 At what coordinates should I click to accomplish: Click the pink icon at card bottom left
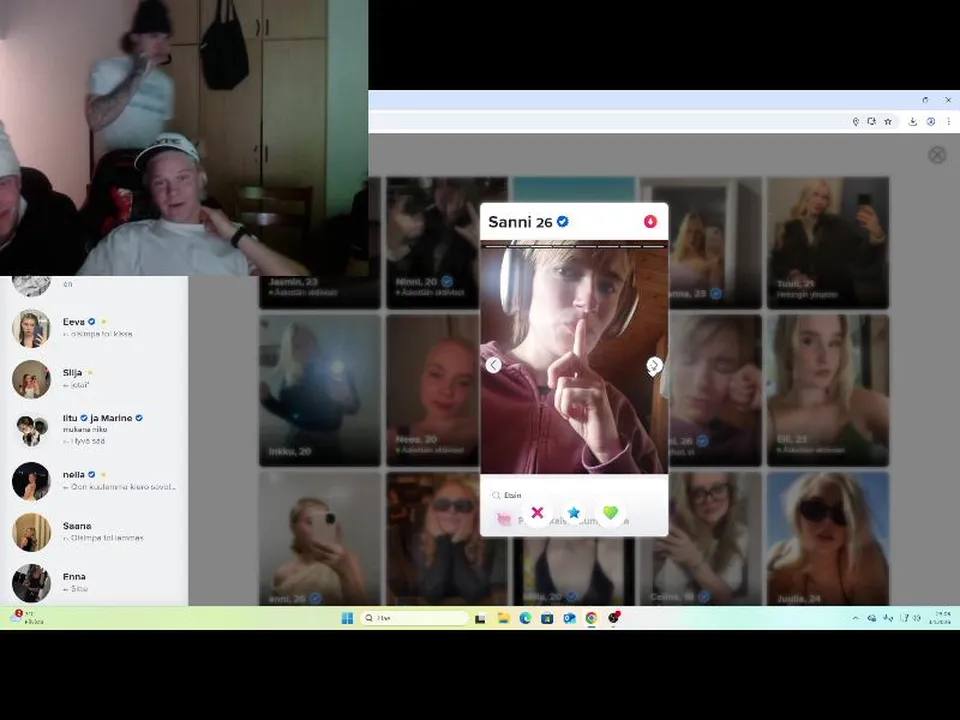(503, 519)
